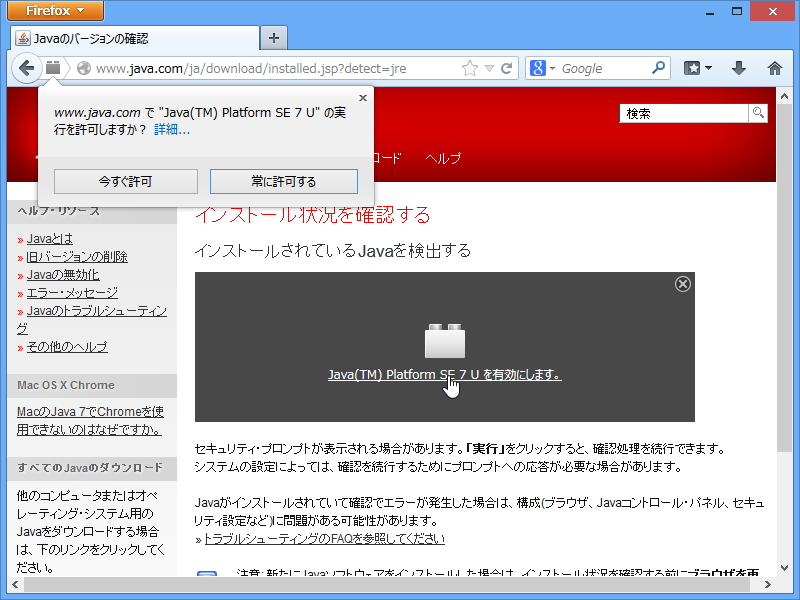Click the Java(TM) Platform SE 7 U activation link
This screenshot has width=800, height=600.
[443, 375]
